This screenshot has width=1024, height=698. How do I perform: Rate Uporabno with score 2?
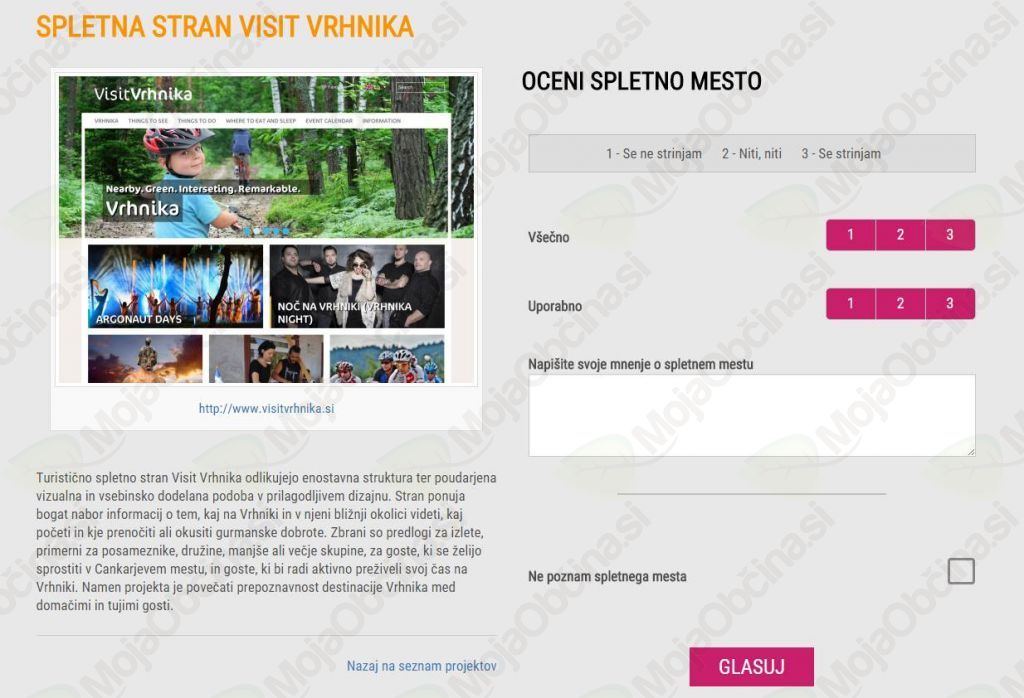(900, 304)
